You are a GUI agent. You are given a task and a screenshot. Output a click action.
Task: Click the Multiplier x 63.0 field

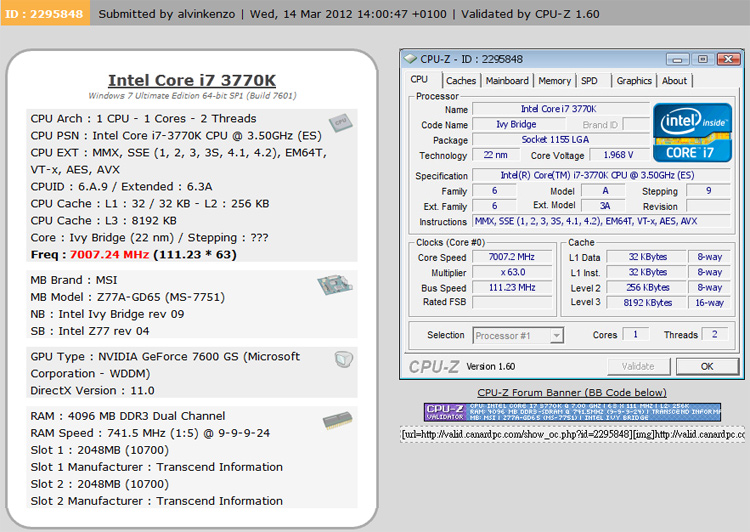tap(512, 272)
